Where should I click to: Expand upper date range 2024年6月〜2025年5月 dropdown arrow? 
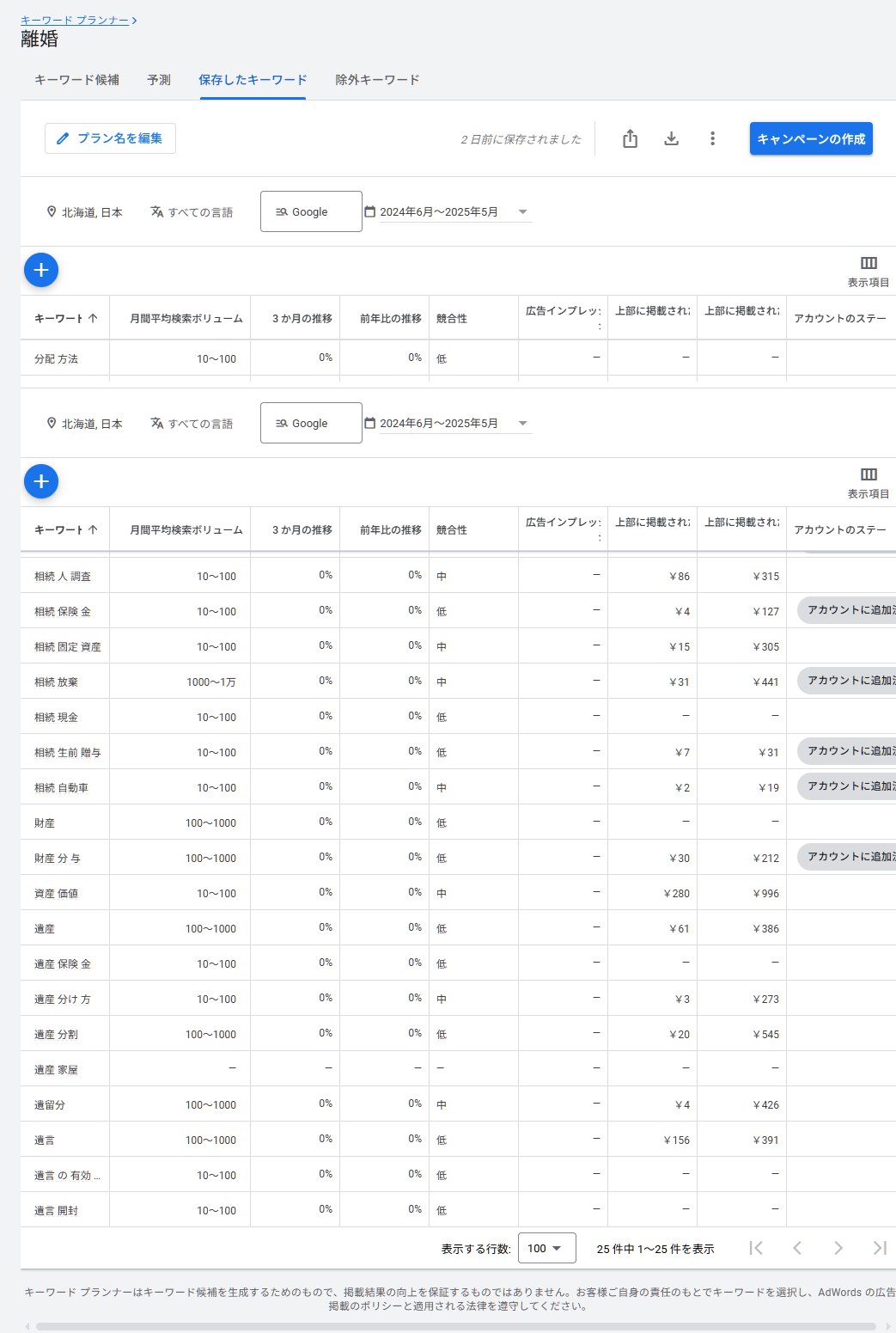click(x=522, y=211)
